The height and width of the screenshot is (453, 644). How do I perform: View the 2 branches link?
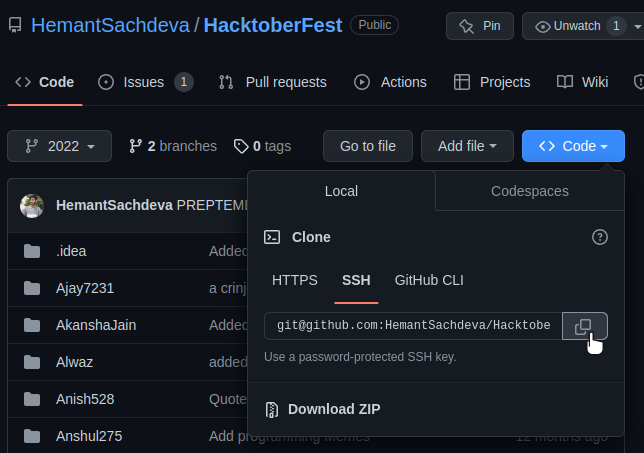point(173,146)
